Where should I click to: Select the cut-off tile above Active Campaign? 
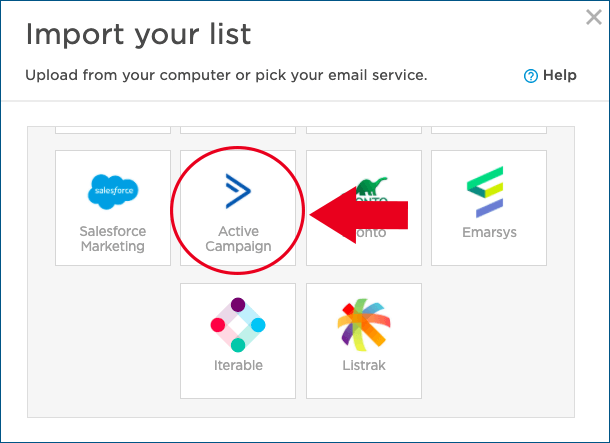tap(238, 129)
